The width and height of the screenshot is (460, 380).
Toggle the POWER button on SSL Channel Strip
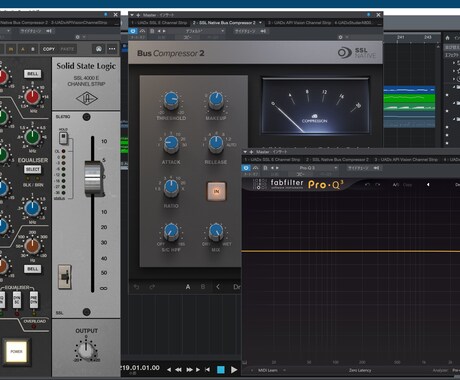pyautogui.click(x=16, y=351)
